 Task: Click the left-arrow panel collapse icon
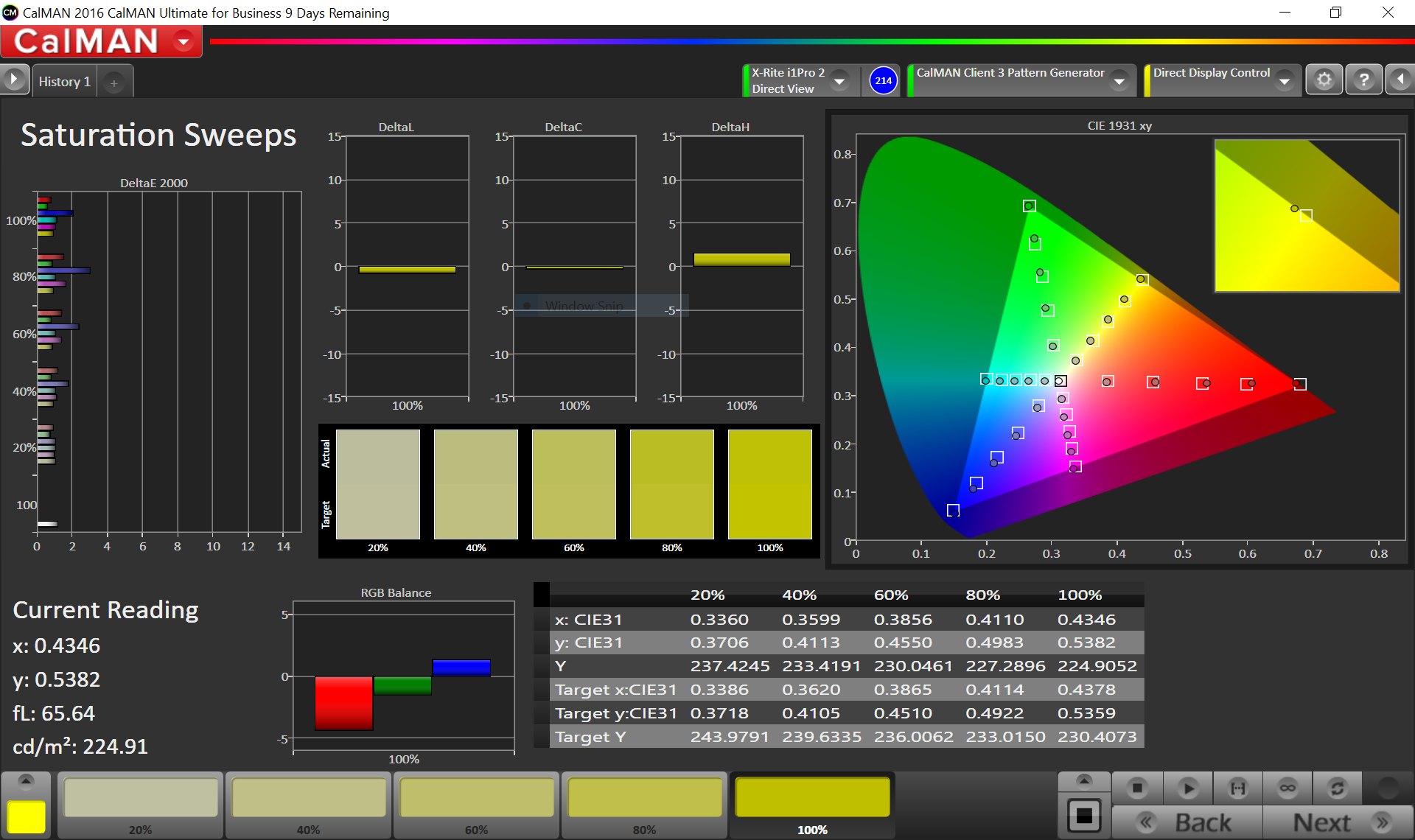pos(1400,80)
